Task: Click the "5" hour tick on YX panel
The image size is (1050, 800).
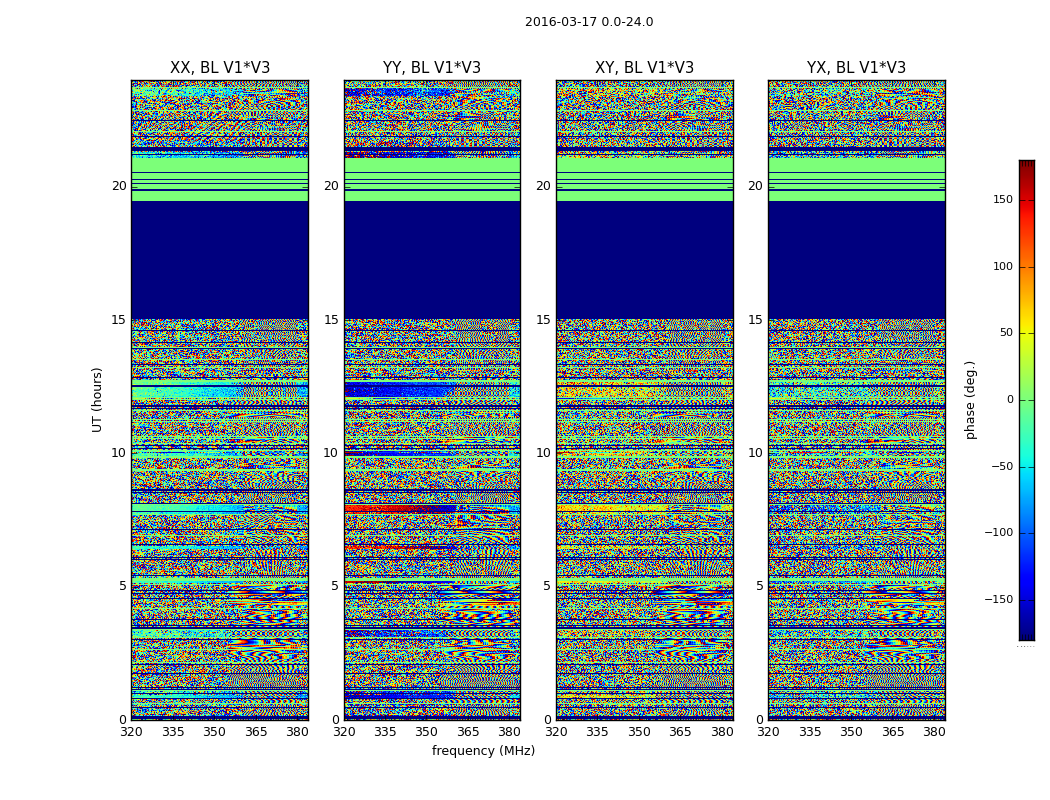Action: click(760, 586)
